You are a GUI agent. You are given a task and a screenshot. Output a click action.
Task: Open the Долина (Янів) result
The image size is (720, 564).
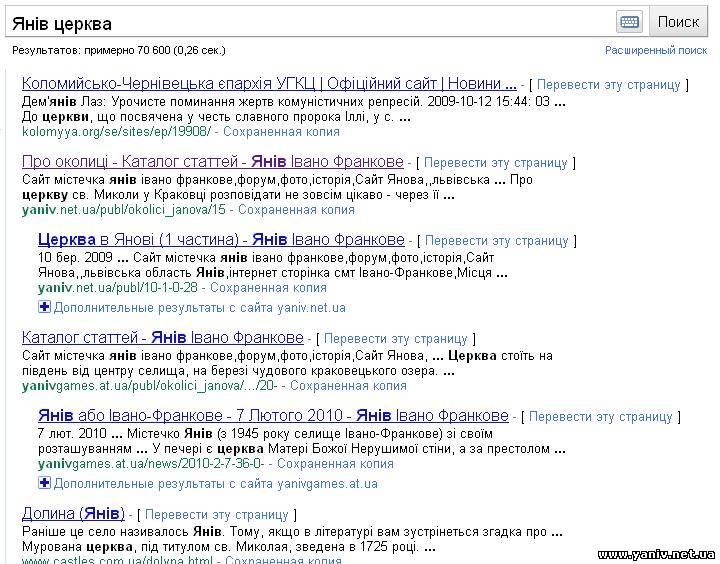tap(73, 513)
